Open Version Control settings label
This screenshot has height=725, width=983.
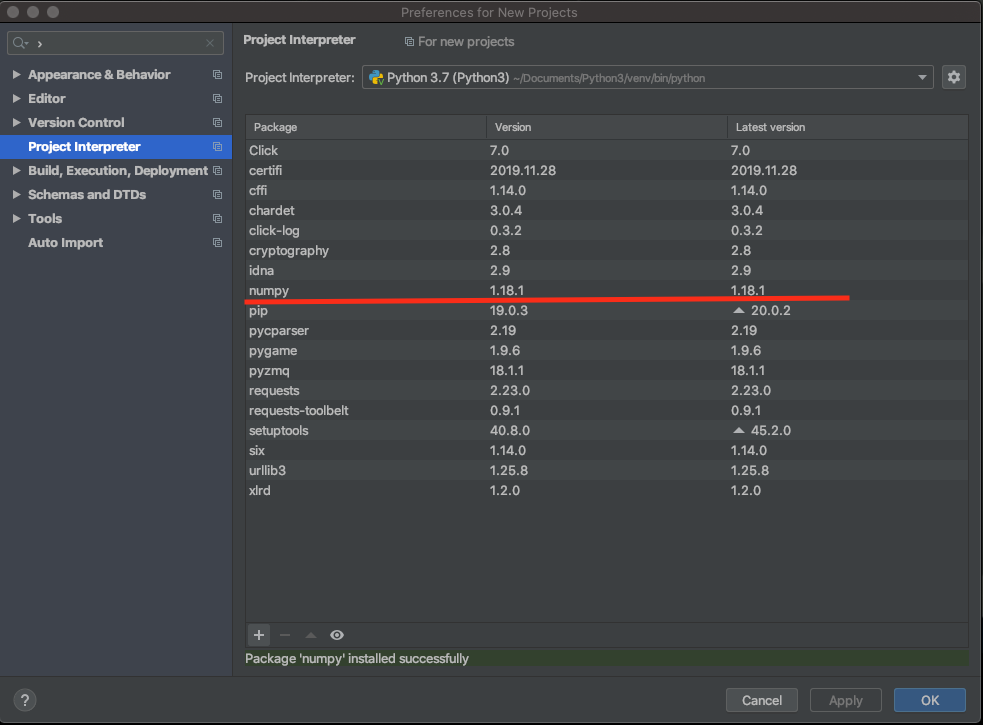point(76,122)
